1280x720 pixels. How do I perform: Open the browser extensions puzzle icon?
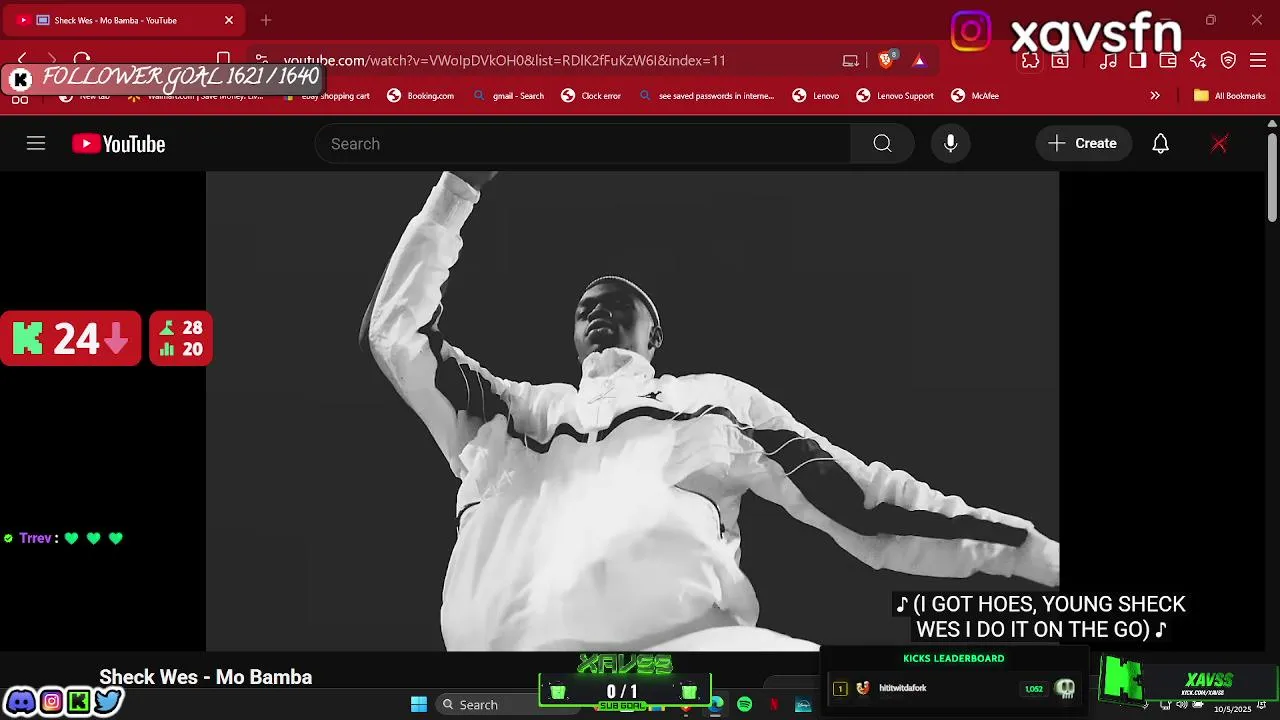1030,61
